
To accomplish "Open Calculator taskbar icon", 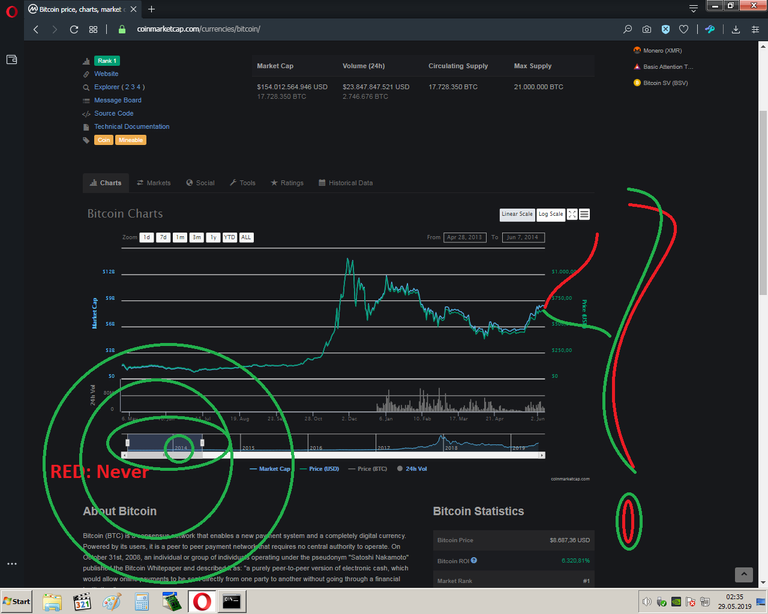I will 142,602.
